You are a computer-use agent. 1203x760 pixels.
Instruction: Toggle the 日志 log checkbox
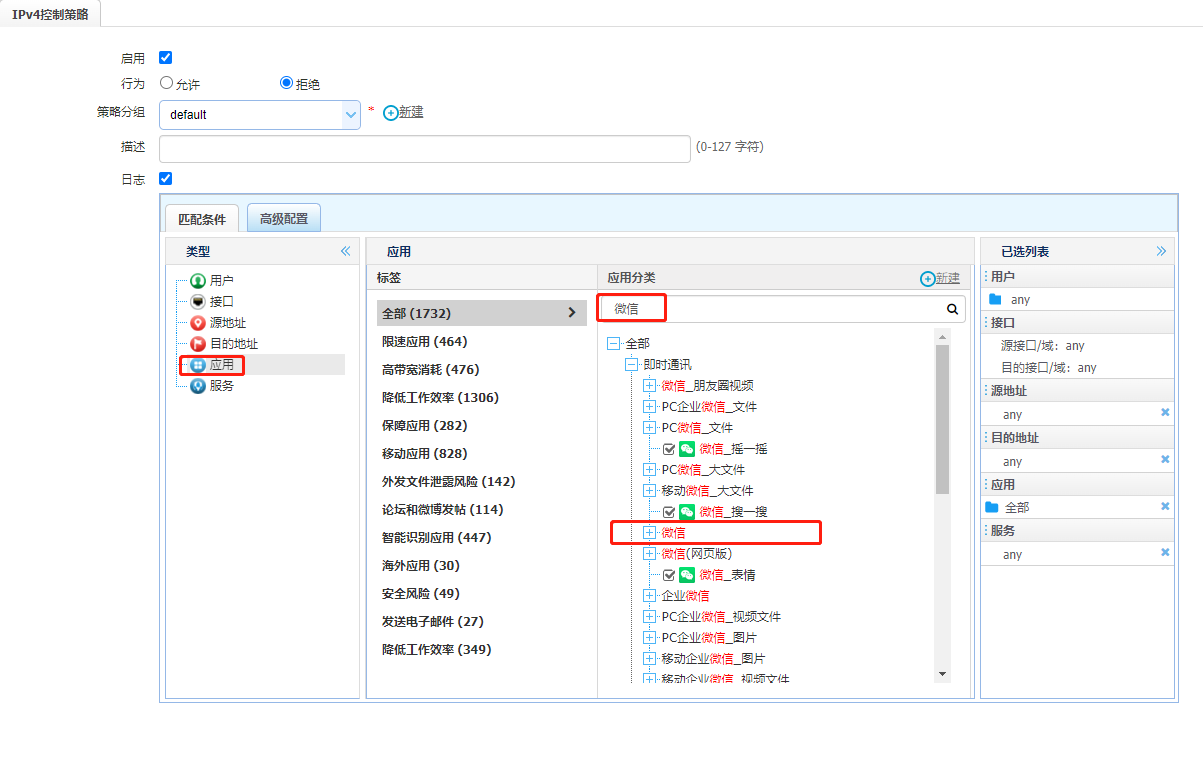point(166,179)
